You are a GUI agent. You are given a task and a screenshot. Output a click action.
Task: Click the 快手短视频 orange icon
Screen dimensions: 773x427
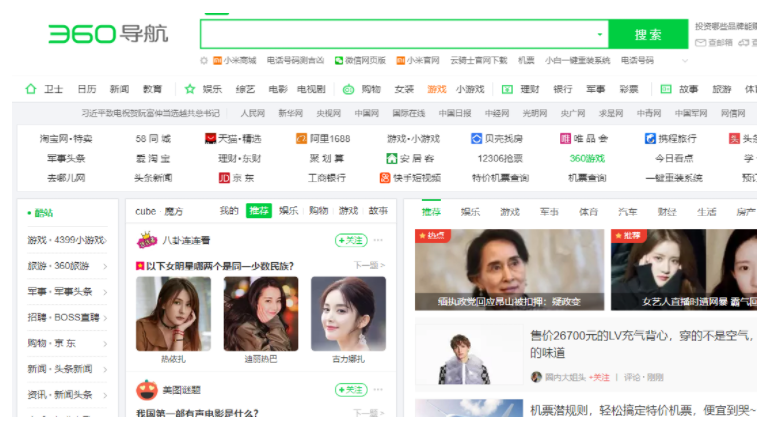(385, 178)
